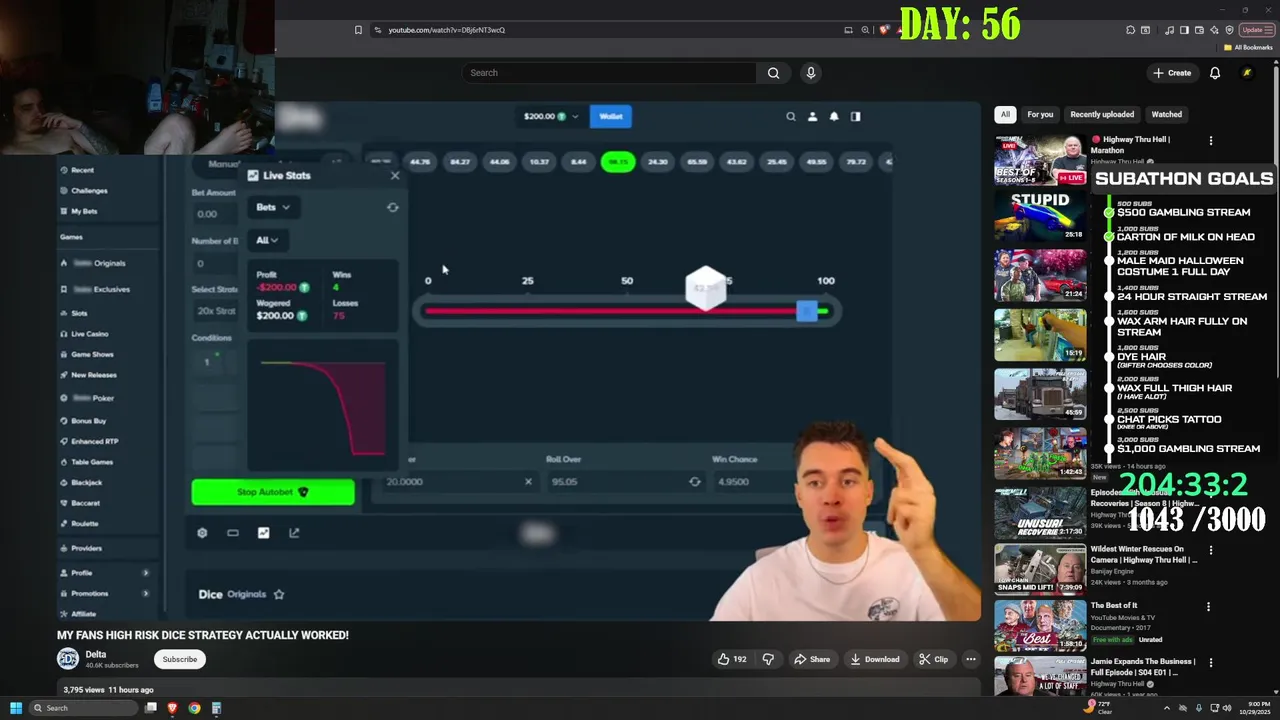This screenshot has height=720, width=1280.
Task: Open Task View on the taskbar
Action: (x=151, y=708)
